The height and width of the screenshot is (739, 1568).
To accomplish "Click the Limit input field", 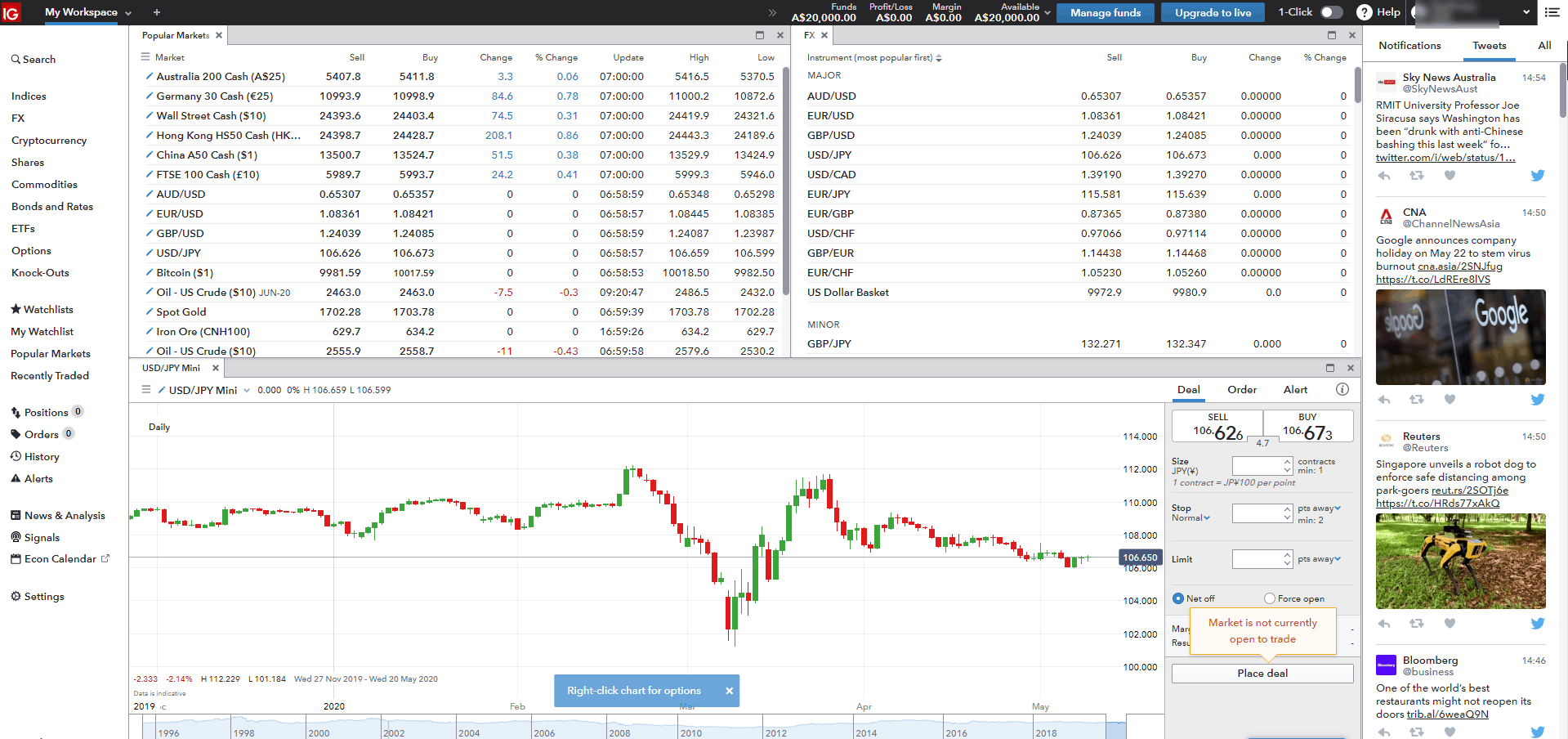I will 1258,559.
